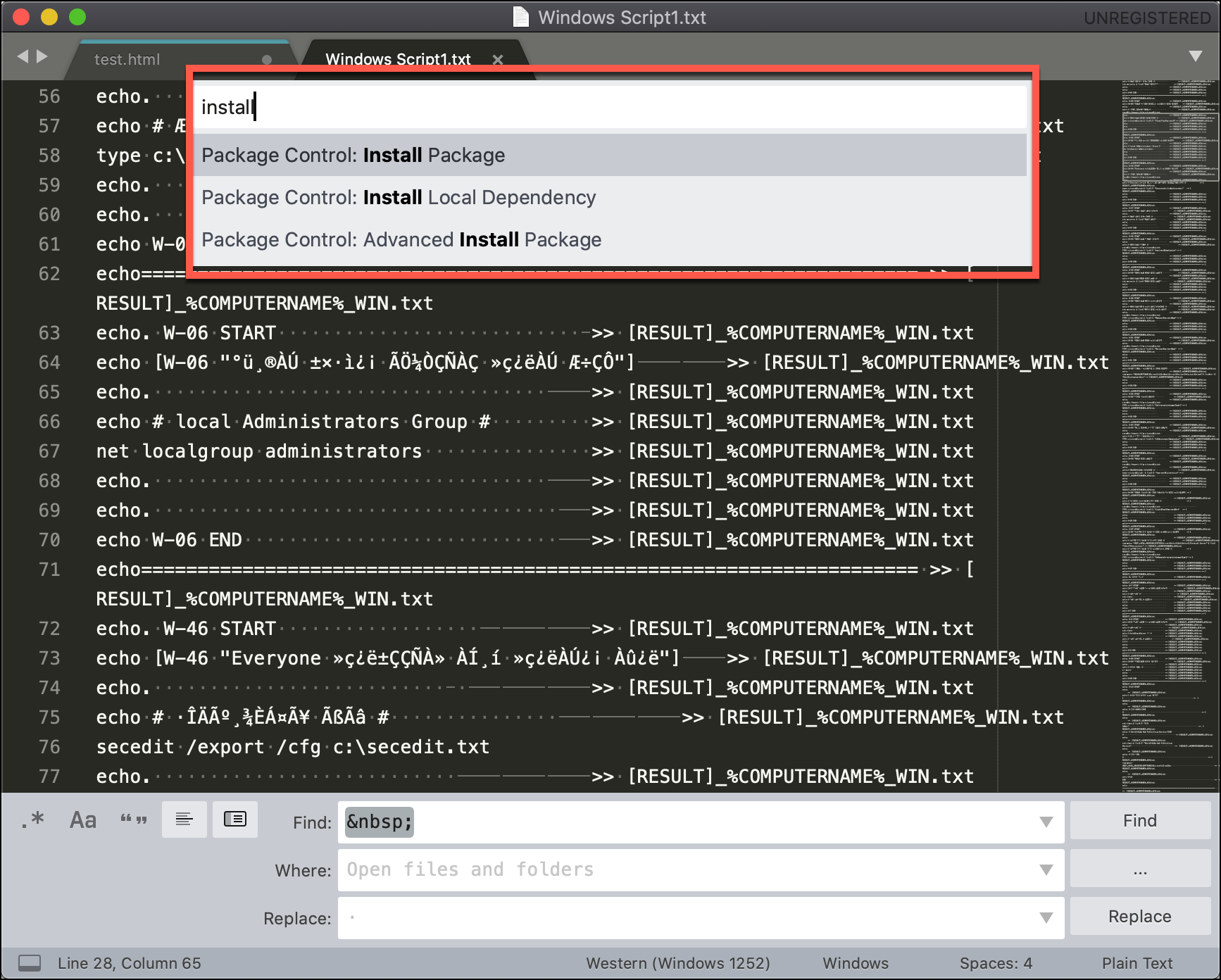Close the Windows Script1.txt tab
1221x980 pixels.
click(x=498, y=60)
